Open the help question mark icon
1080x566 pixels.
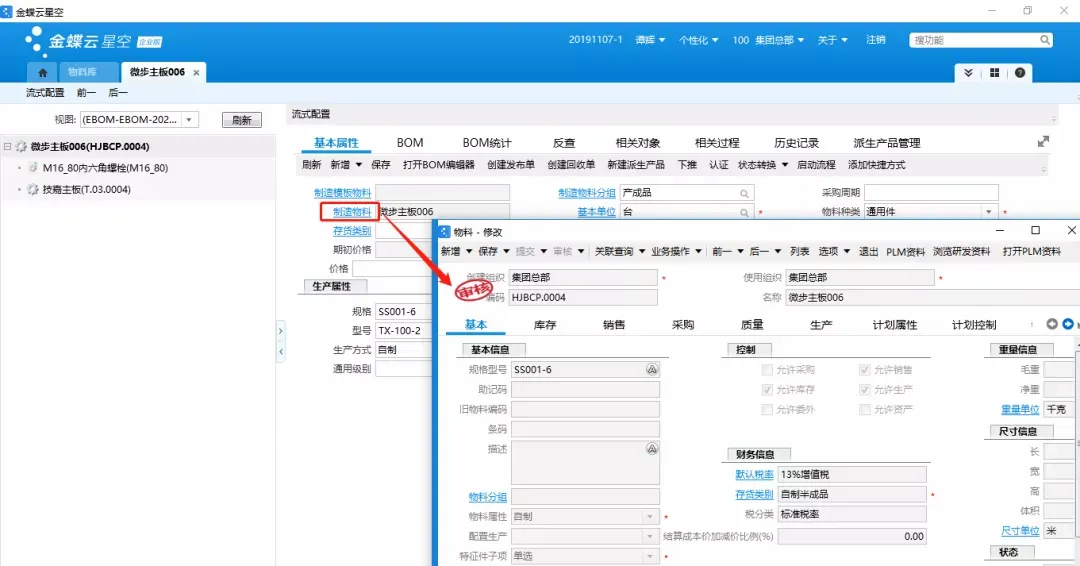1020,73
